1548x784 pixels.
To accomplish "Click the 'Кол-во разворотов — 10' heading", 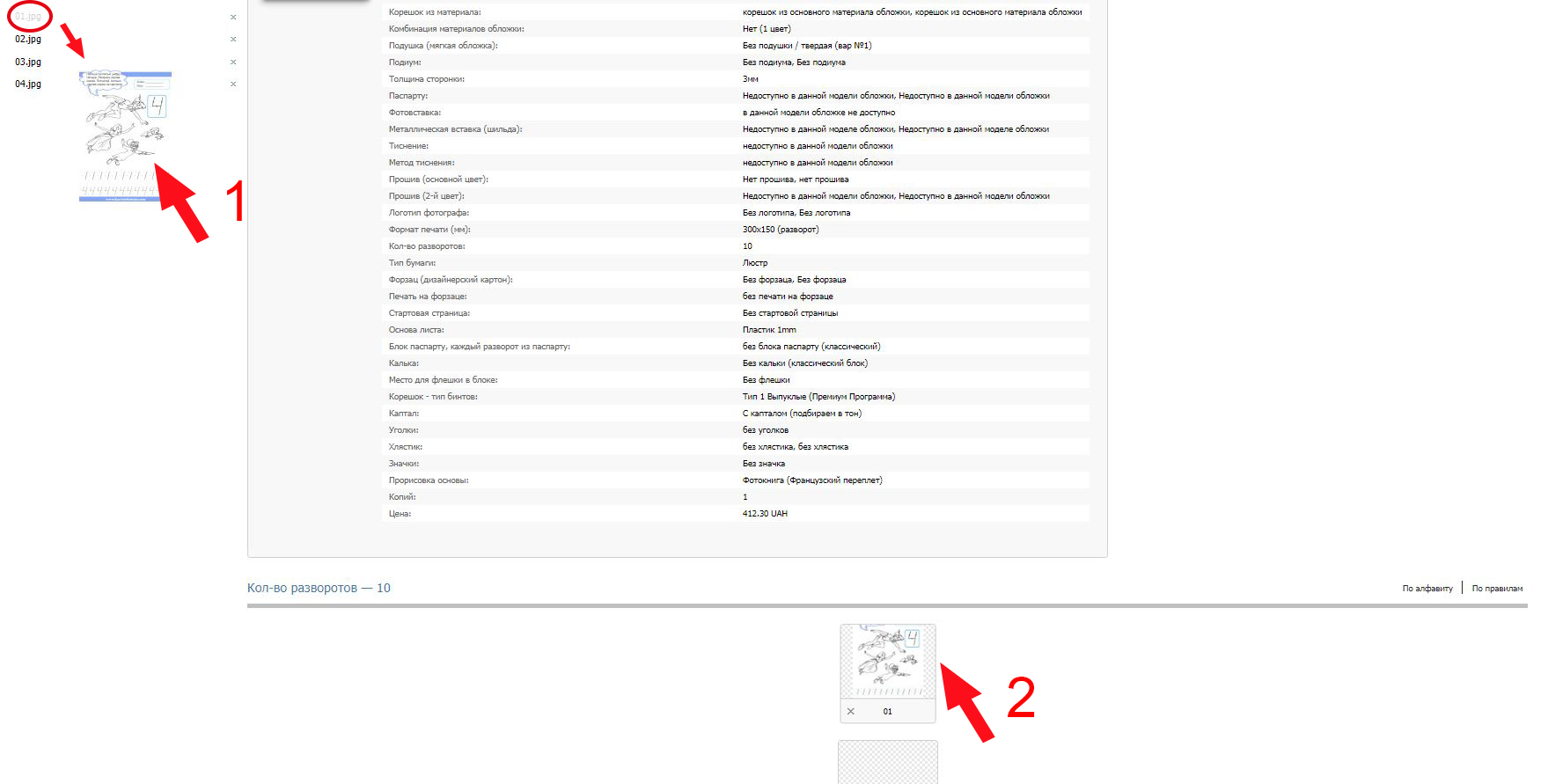I will pyautogui.click(x=319, y=588).
